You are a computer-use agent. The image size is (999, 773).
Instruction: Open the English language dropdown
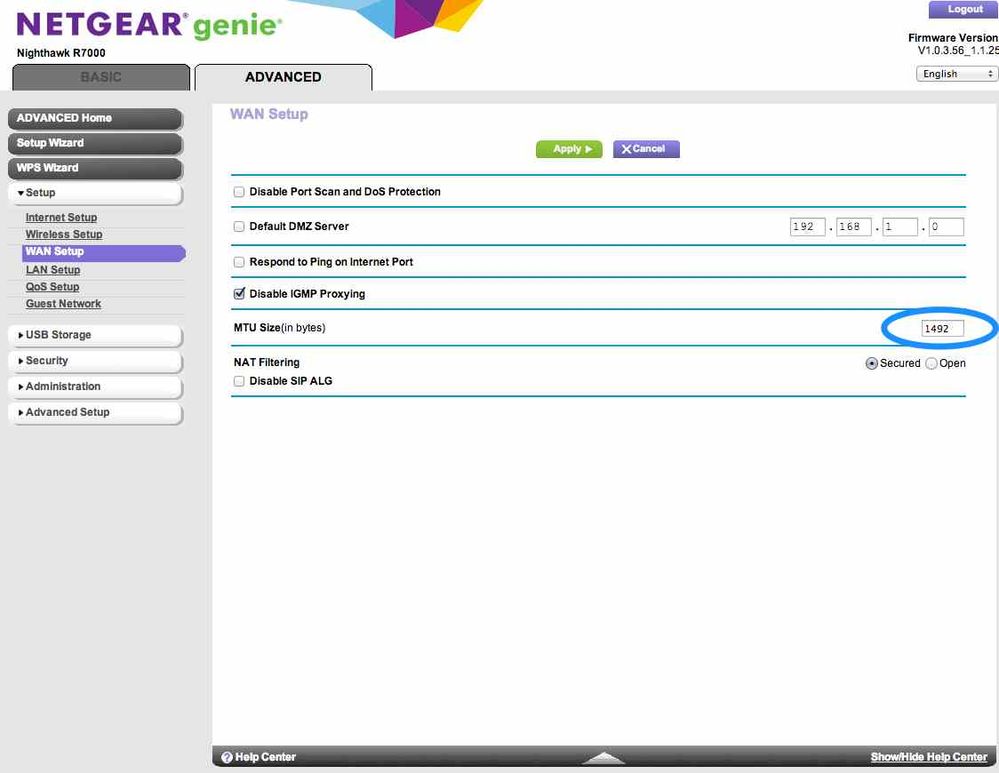click(957, 74)
